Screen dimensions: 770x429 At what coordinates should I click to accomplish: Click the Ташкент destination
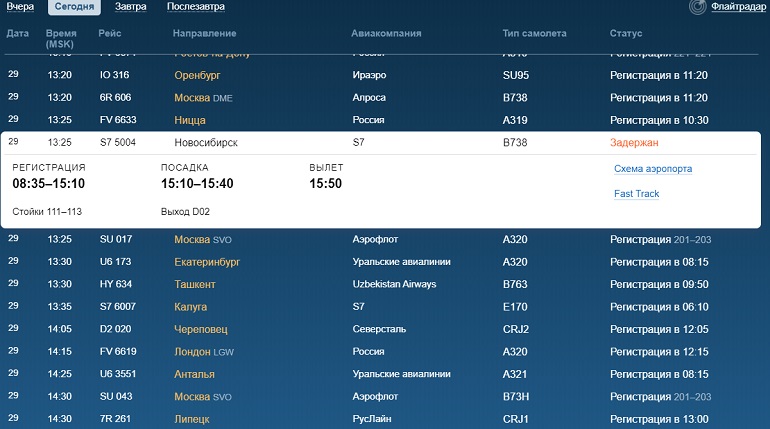[x=194, y=284]
